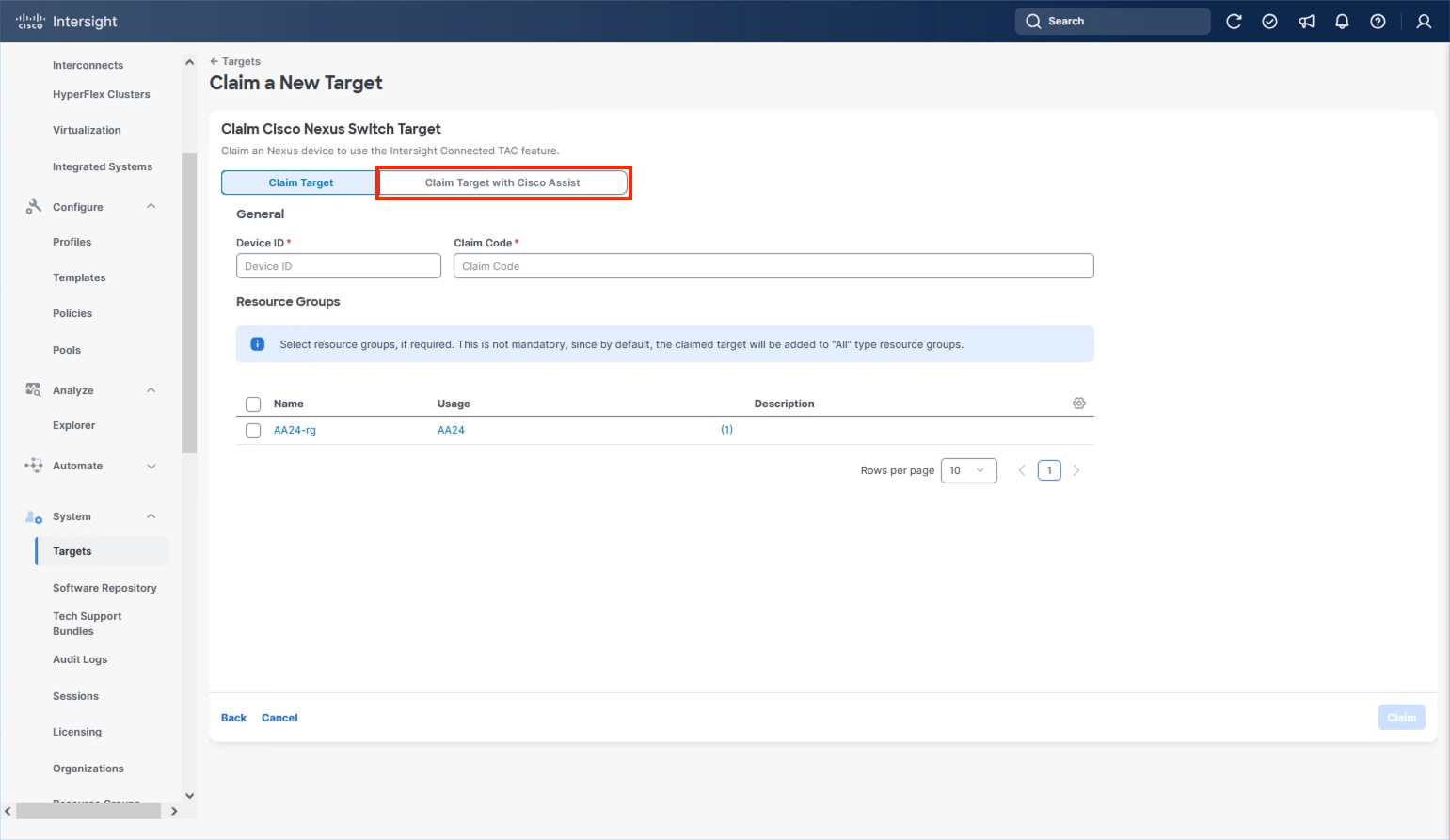Open Profiles under Configure
Image resolution: width=1450 pixels, height=840 pixels.
72,243
